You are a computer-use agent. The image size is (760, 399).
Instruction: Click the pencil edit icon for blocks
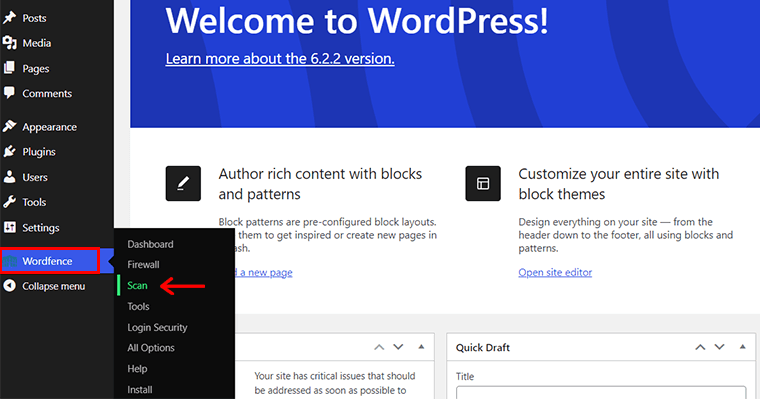pyautogui.click(x=183, y=183)
